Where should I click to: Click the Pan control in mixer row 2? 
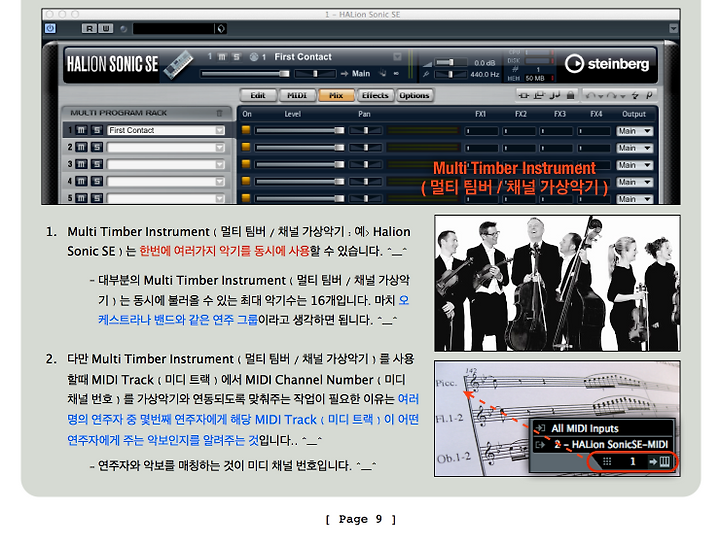click(366, 147)
